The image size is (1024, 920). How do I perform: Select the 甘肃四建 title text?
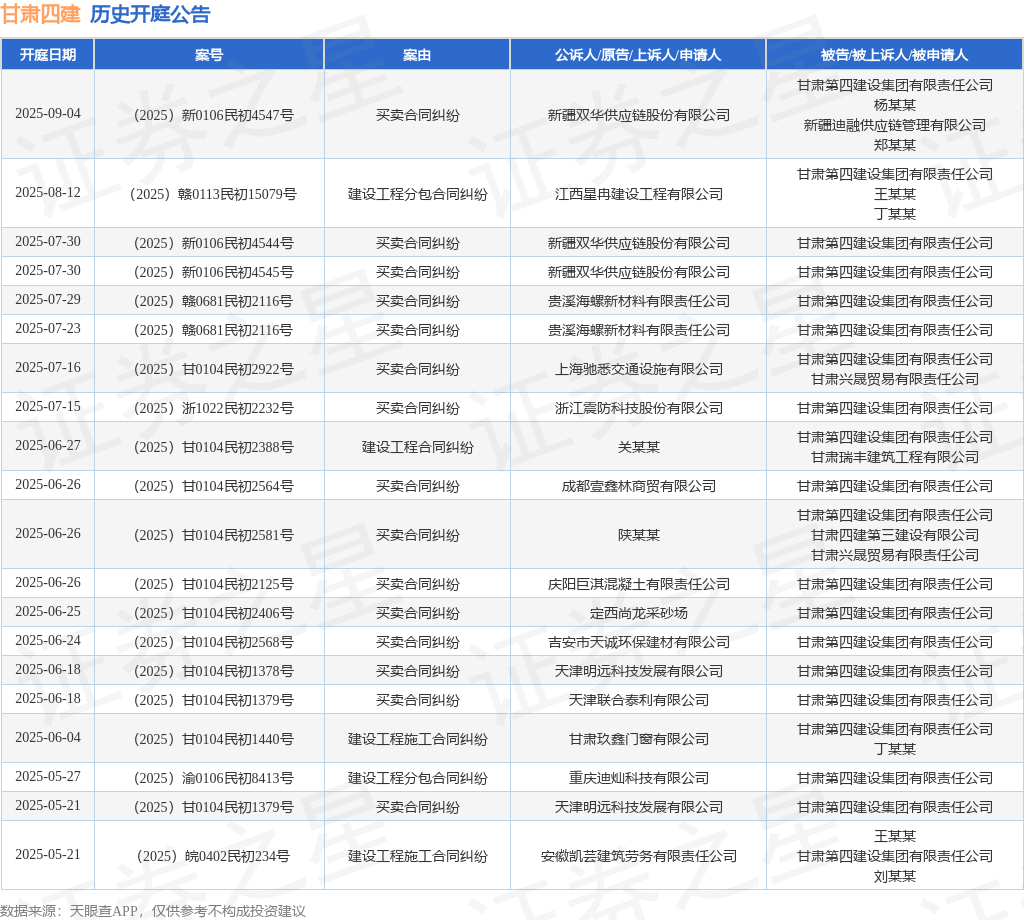pyautogui.click(x=40, y=14)
